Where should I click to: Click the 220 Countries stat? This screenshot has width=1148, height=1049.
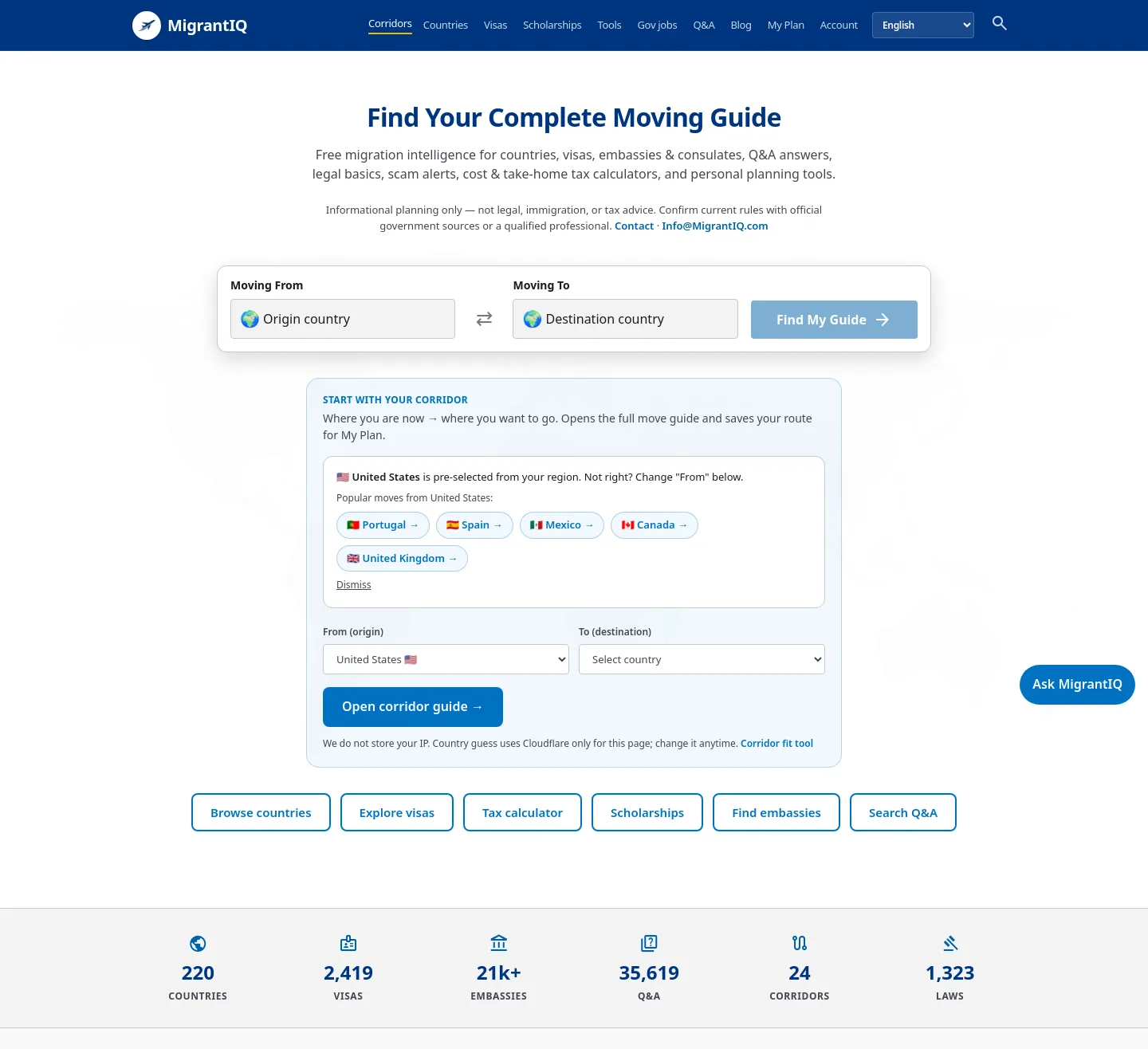(198, 968)
